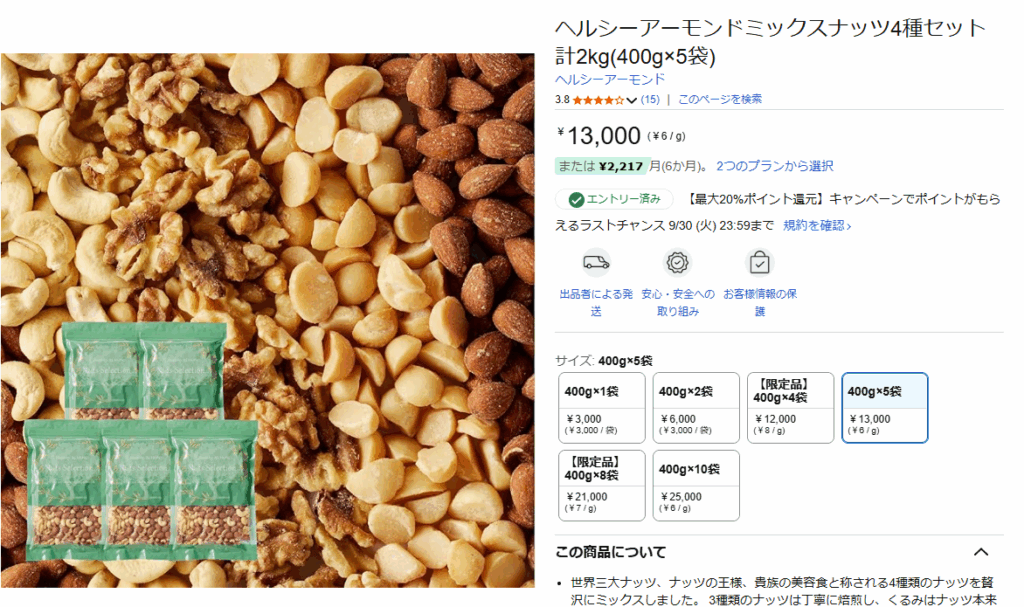The image size is (1024, 607).
Task: Pick the 400g×10袋 size option
Action: tap(696, 485)
